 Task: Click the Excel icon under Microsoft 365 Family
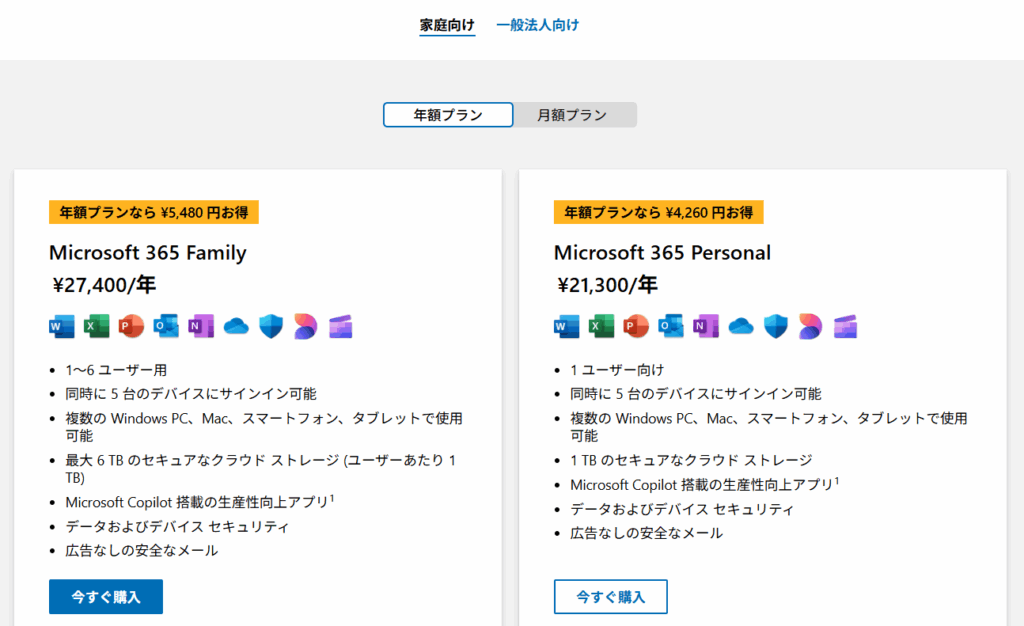point(97,326)
